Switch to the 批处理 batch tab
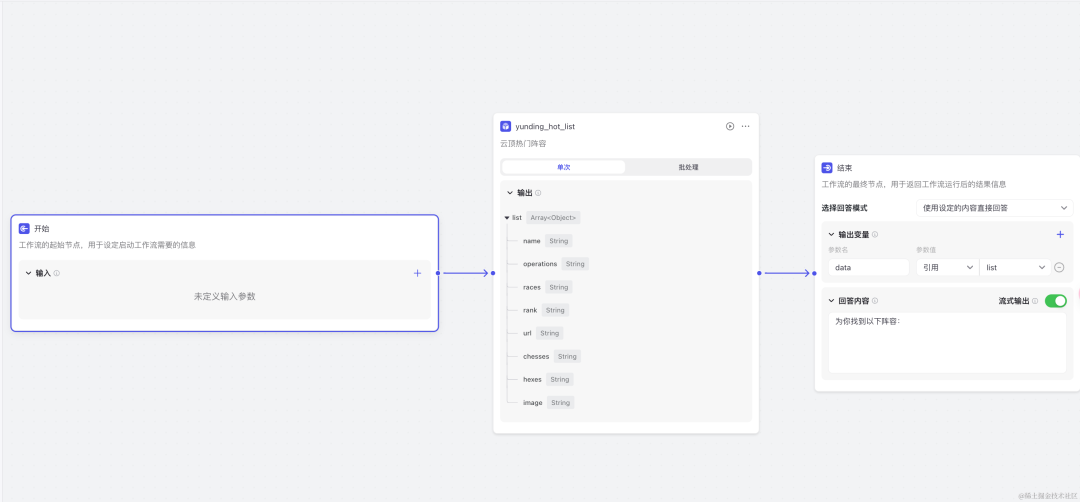 [x=688, y=167]
